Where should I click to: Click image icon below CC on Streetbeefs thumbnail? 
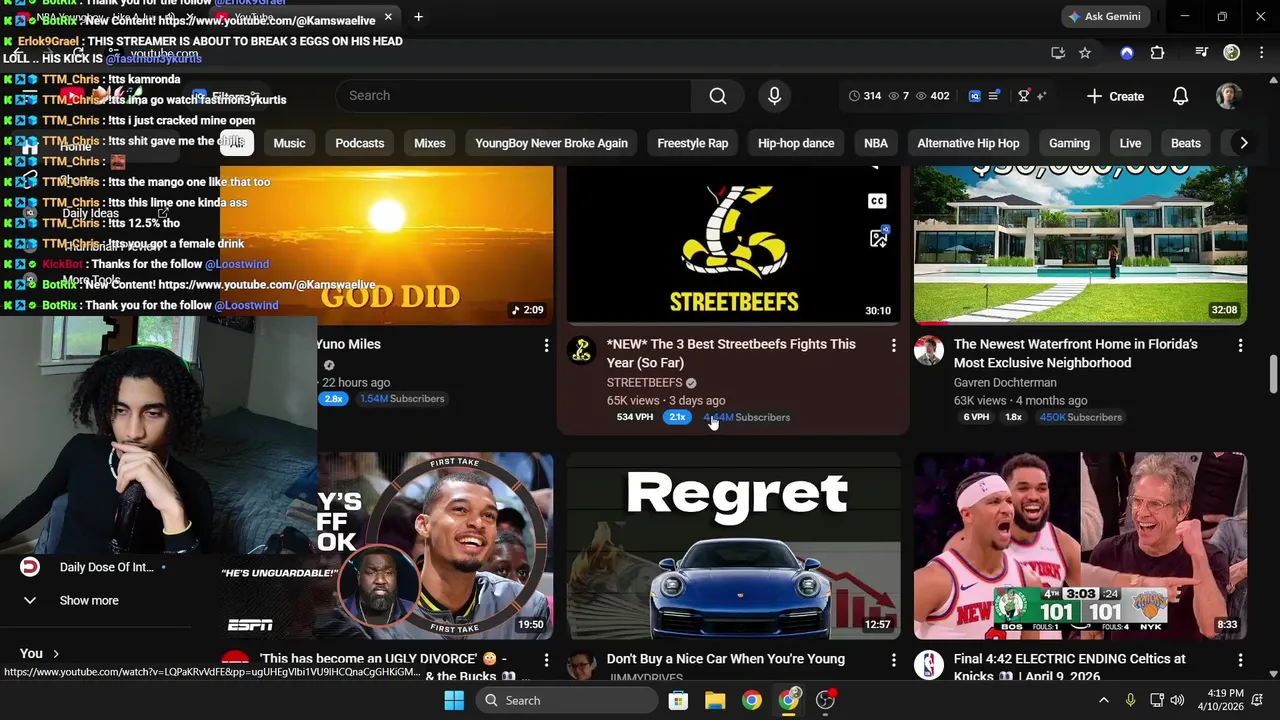878,237
